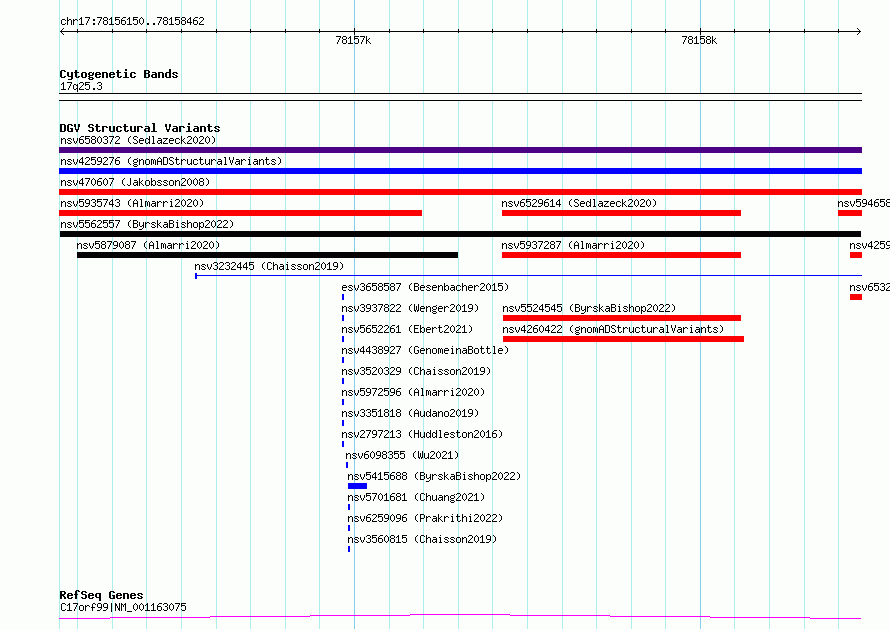This screenshot has height=629, width=890.
Task: Open the nsv5415688 (ByrskaBishop2022) label
Action: click(x=434, y=476)
